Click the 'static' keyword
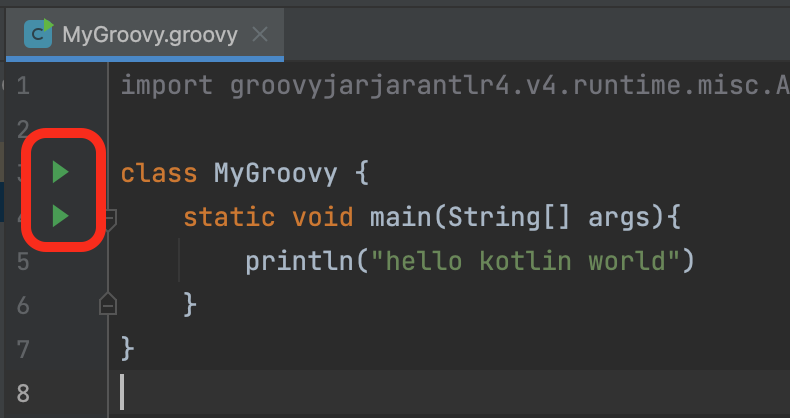Screen dimensions: 790x418 (x=229, y=218)
